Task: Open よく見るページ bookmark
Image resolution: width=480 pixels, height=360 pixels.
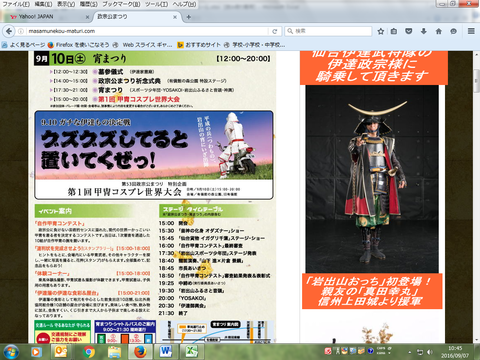Action: click(23, 45)
